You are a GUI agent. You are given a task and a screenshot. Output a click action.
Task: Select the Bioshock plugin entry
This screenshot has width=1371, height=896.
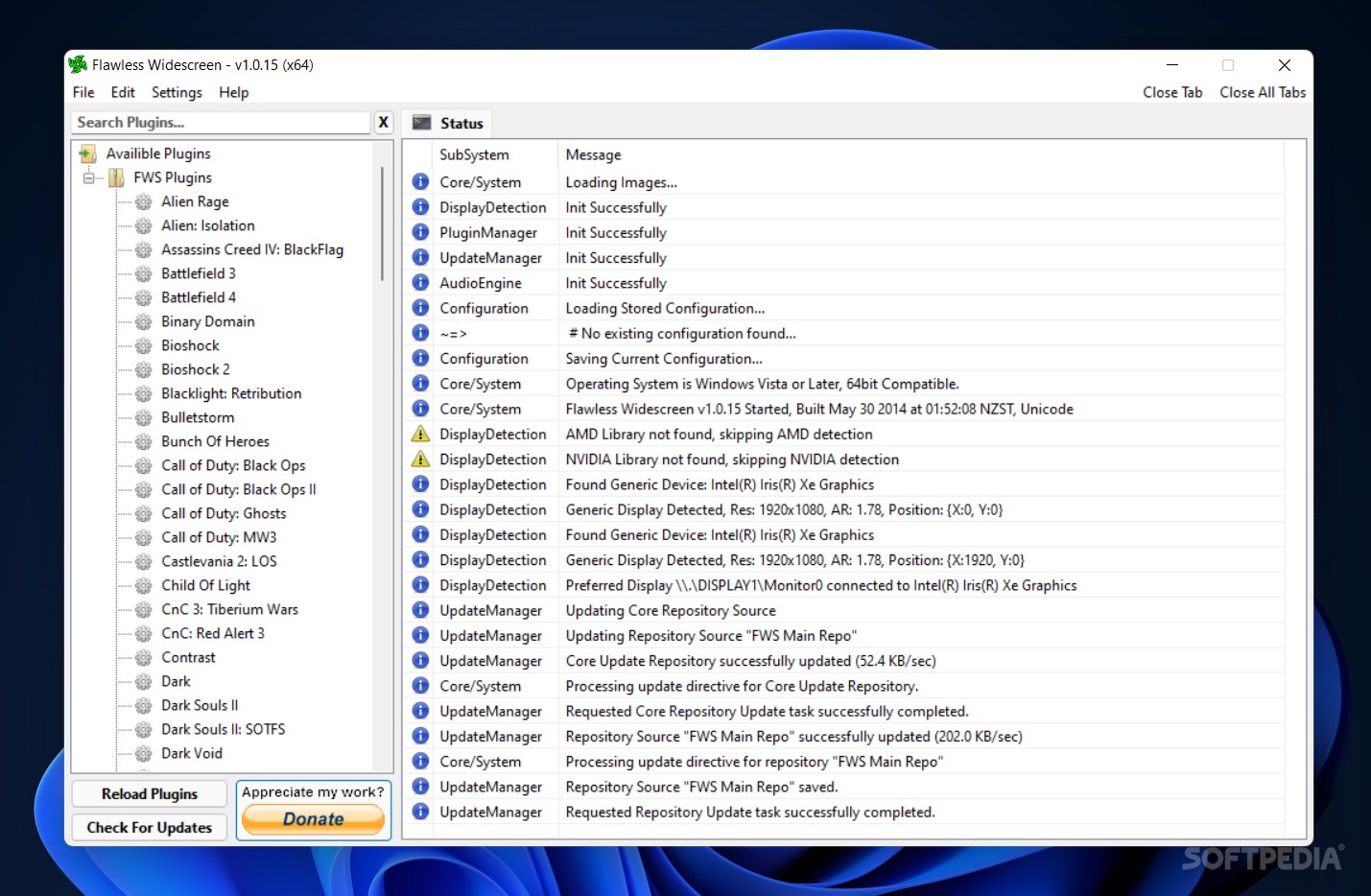coord(190,345)
